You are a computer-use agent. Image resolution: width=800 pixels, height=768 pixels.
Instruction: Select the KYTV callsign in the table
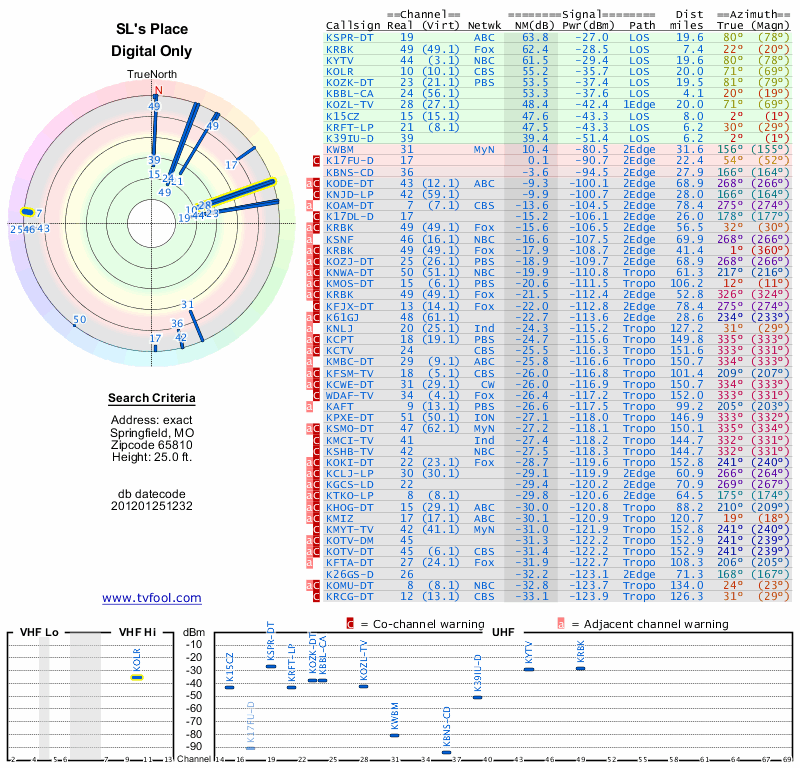click(x=340, y=60)
